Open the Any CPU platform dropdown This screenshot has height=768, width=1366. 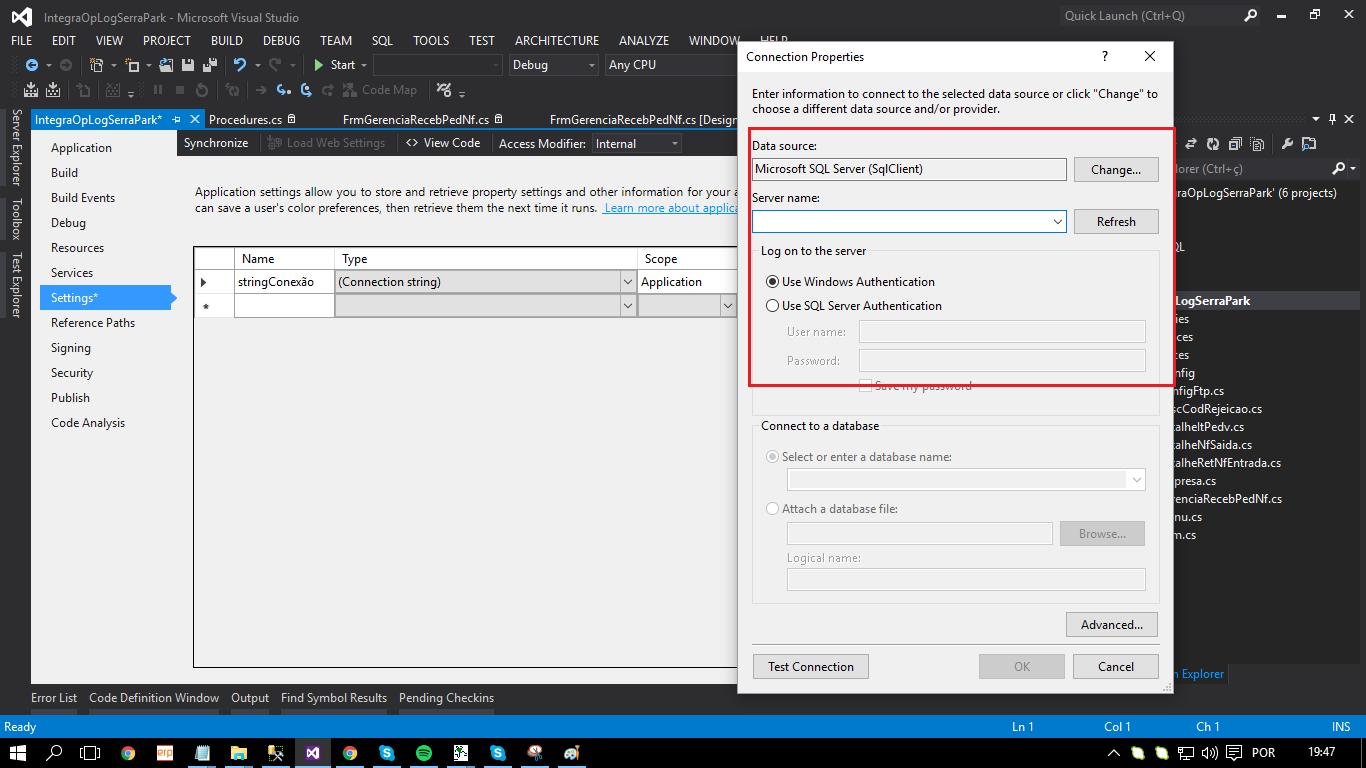(670, 65)
